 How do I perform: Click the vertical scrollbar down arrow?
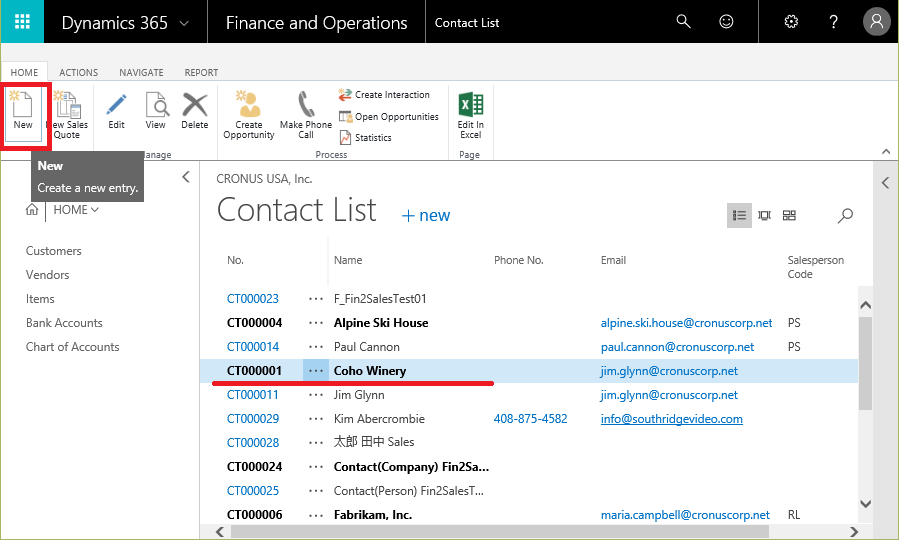click(866, 504)
